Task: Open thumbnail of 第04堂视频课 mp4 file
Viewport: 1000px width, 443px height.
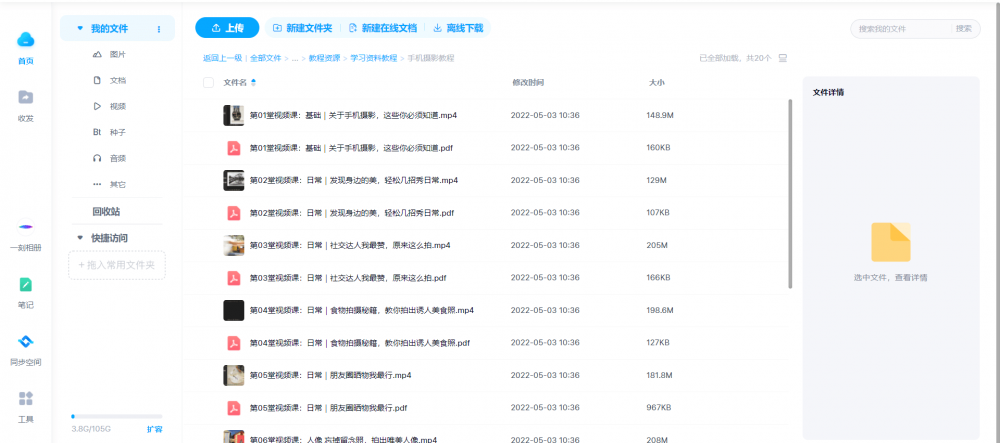Action: pyautogui.click(x=233, y=310)
